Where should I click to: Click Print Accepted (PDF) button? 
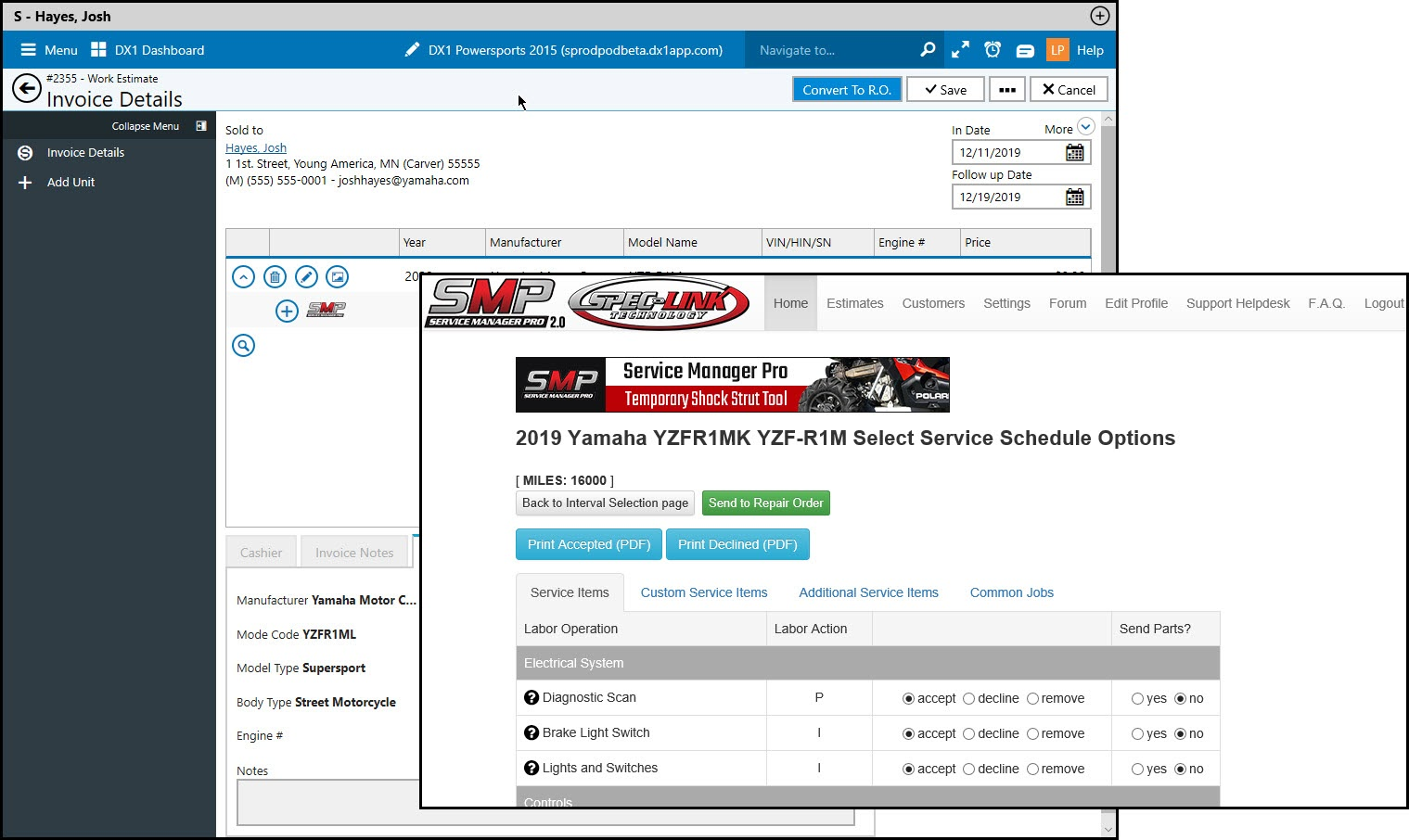click(x=589, y=544)
